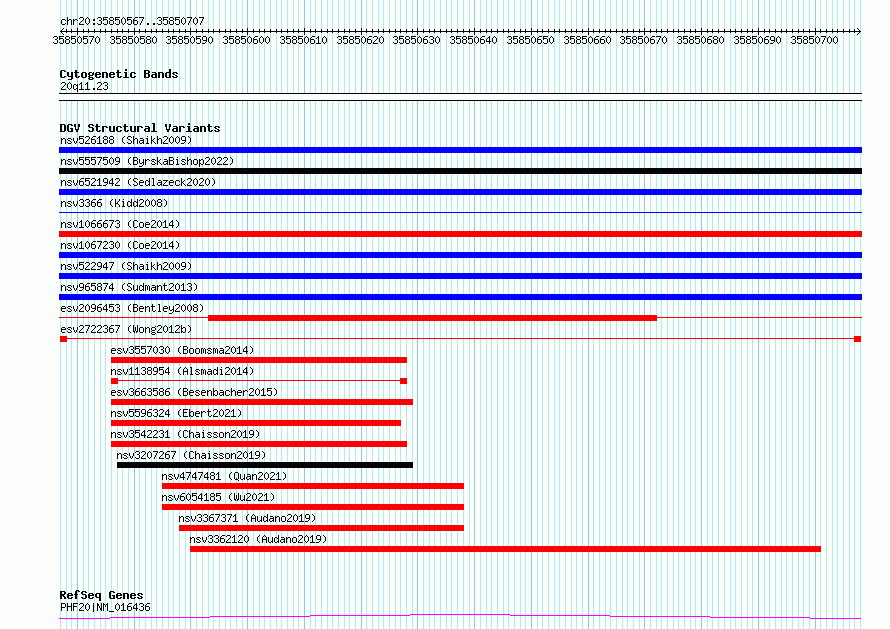The height and width of the screenshot is (629, 890).
Task: Click the red bar under nsv6054185
Action: [313, 507]
